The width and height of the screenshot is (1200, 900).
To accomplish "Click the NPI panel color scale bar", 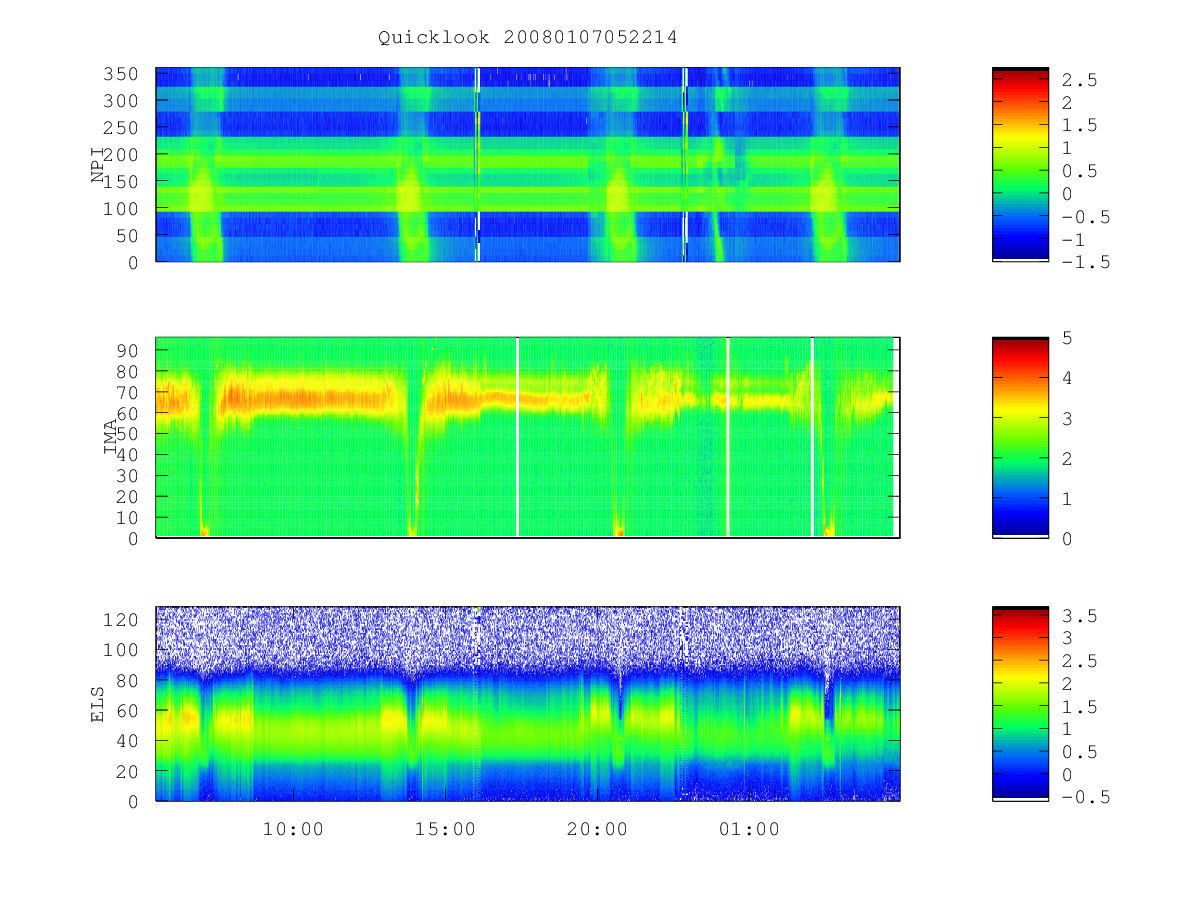I will (x=1020, y=165).
